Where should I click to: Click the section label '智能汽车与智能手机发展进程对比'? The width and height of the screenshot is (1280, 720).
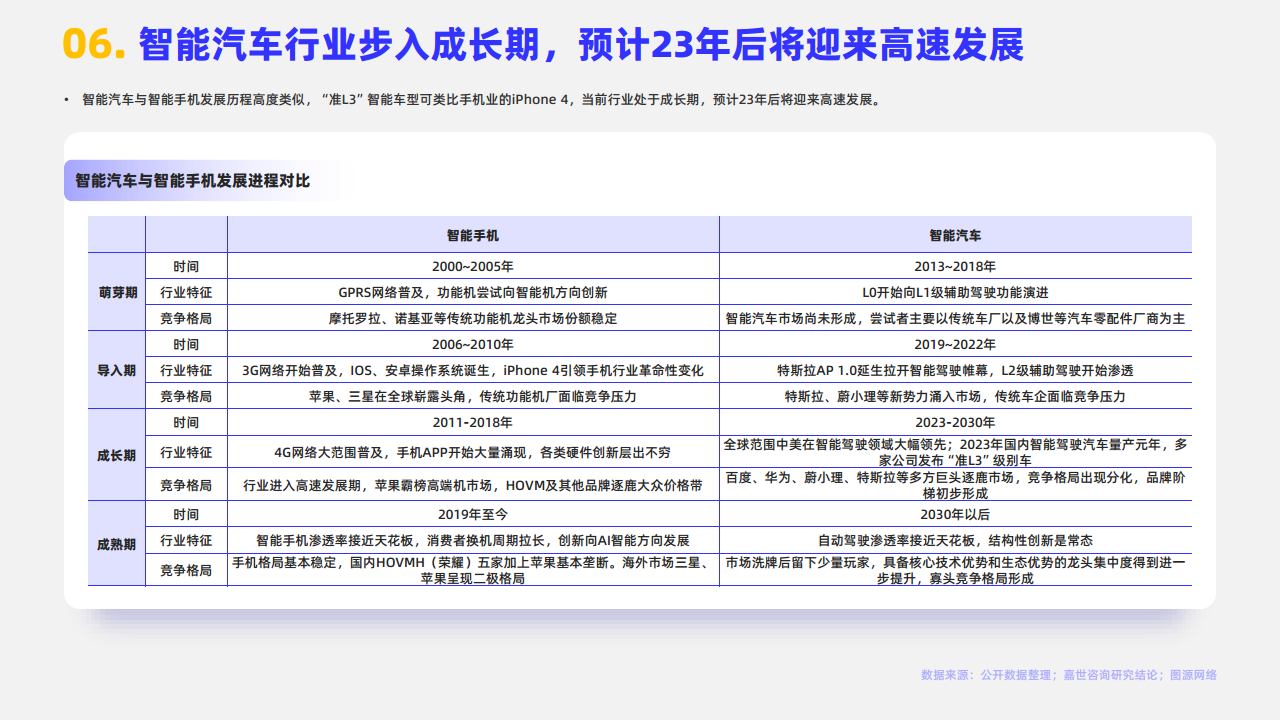pos(193,181)
